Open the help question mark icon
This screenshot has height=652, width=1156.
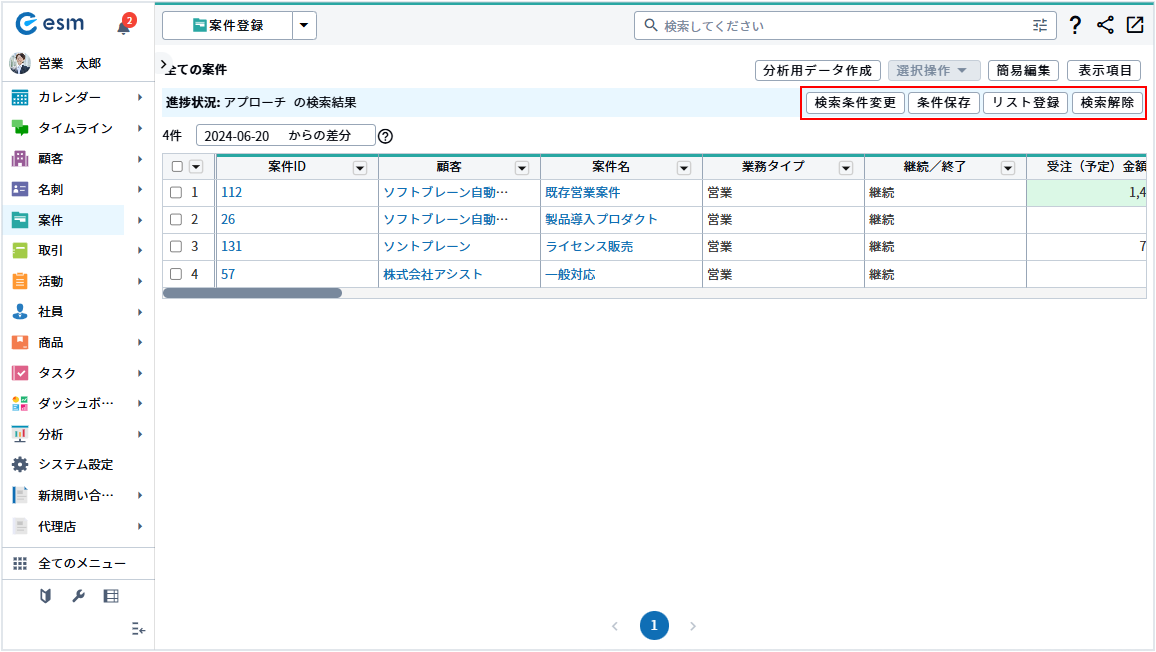click(x=1075, y=26)
